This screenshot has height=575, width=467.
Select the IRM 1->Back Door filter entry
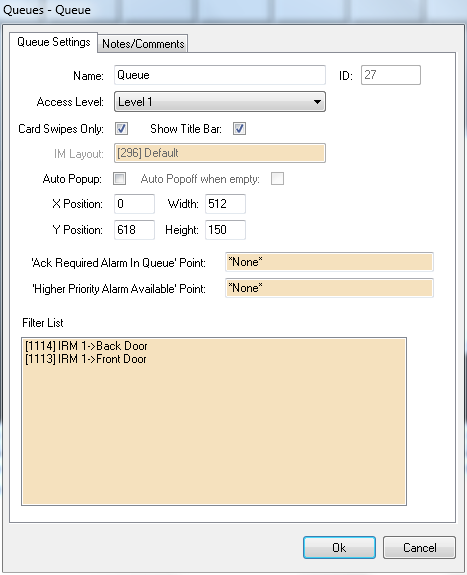tap(86, 346)
